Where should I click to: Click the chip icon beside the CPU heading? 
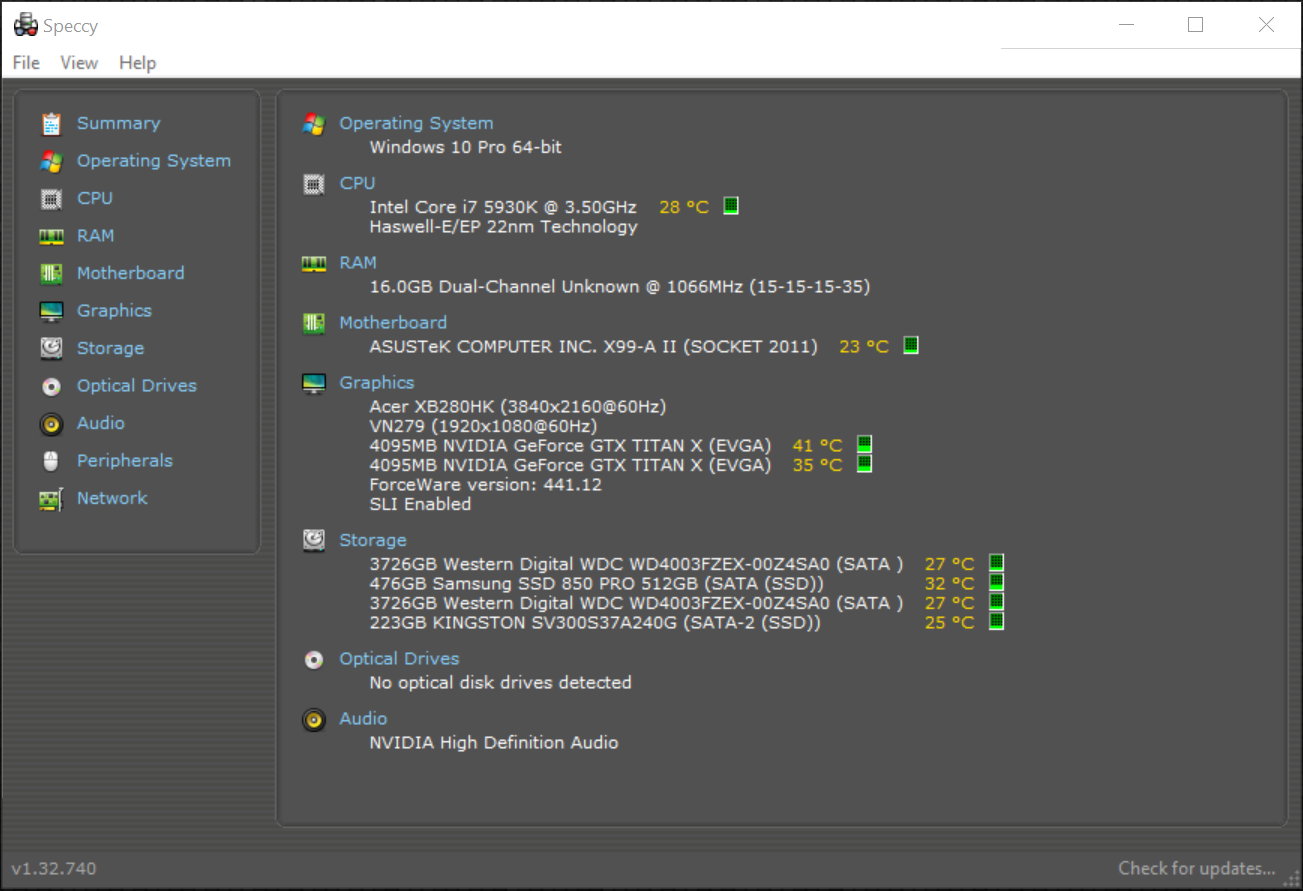coord(314,184)
